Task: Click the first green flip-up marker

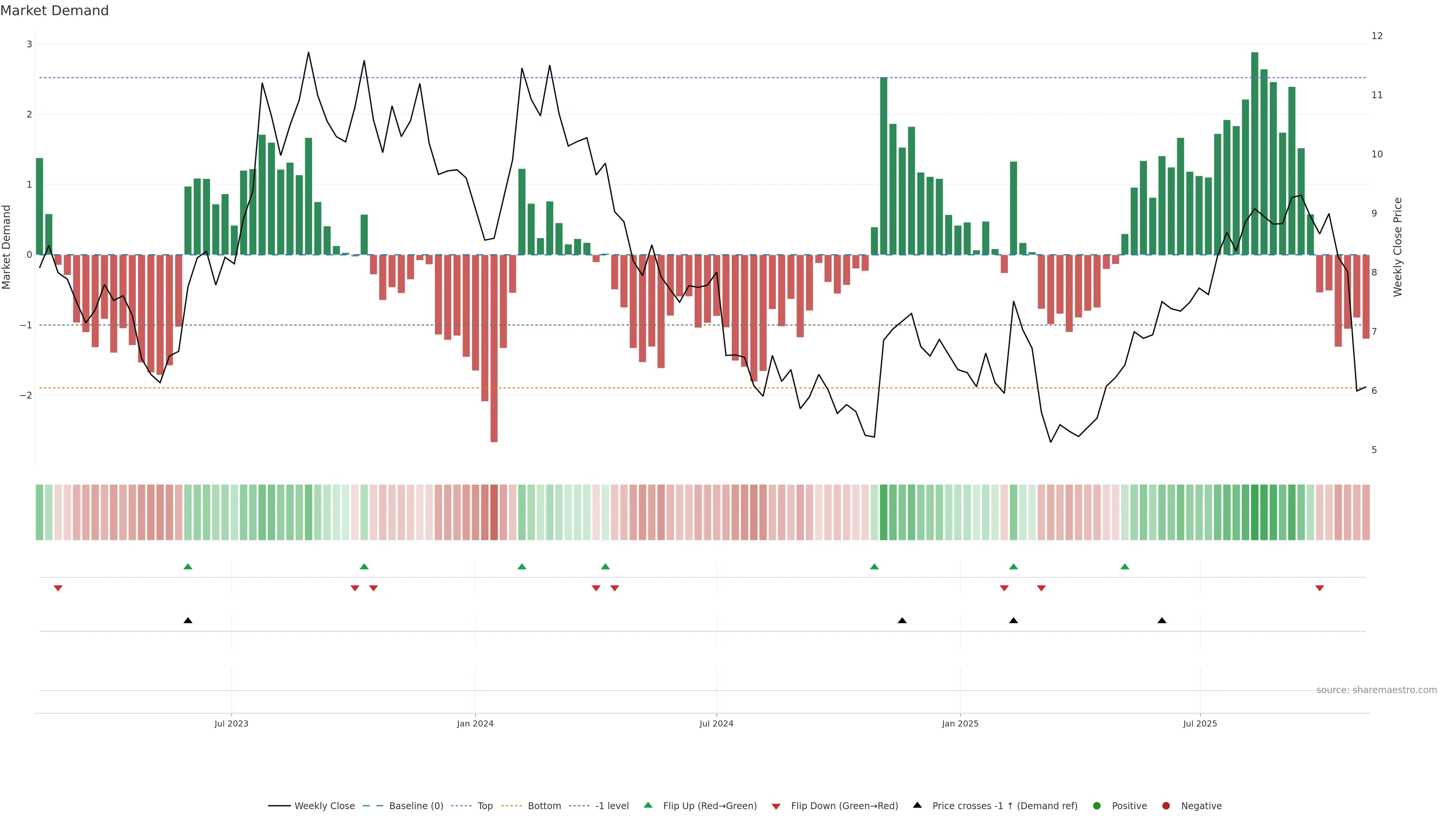Action: tap(188, 566)
